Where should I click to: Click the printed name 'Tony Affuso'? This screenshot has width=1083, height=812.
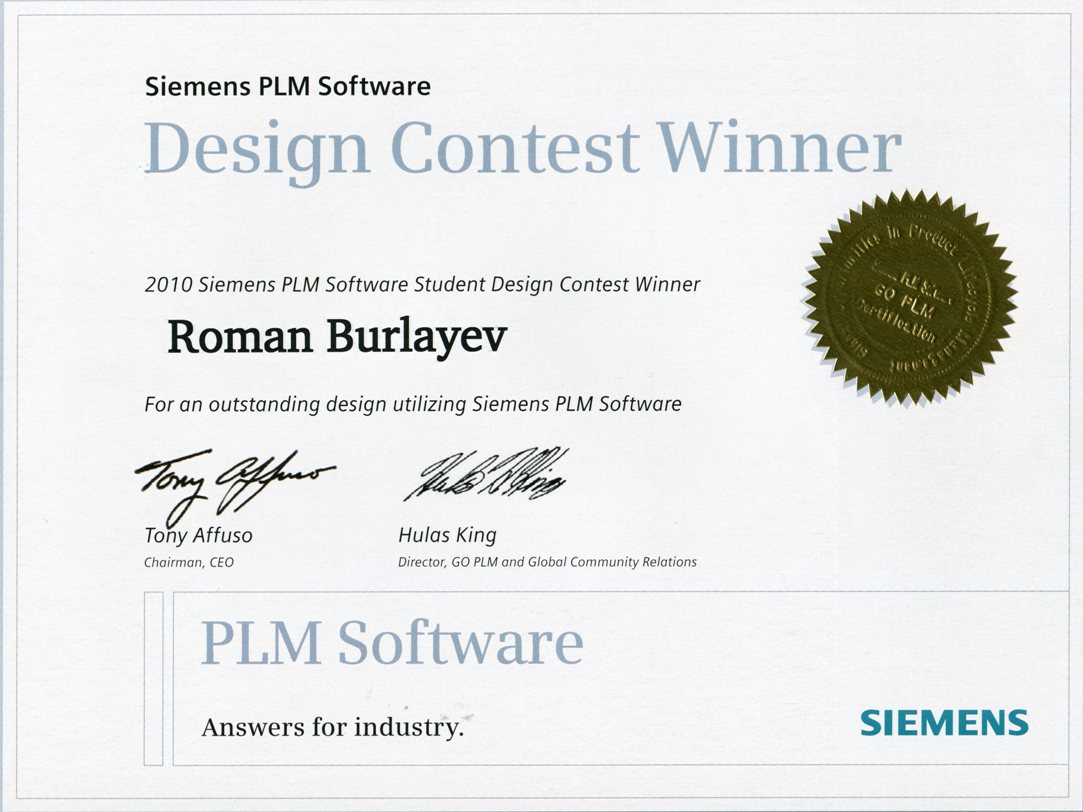point(198,535)
